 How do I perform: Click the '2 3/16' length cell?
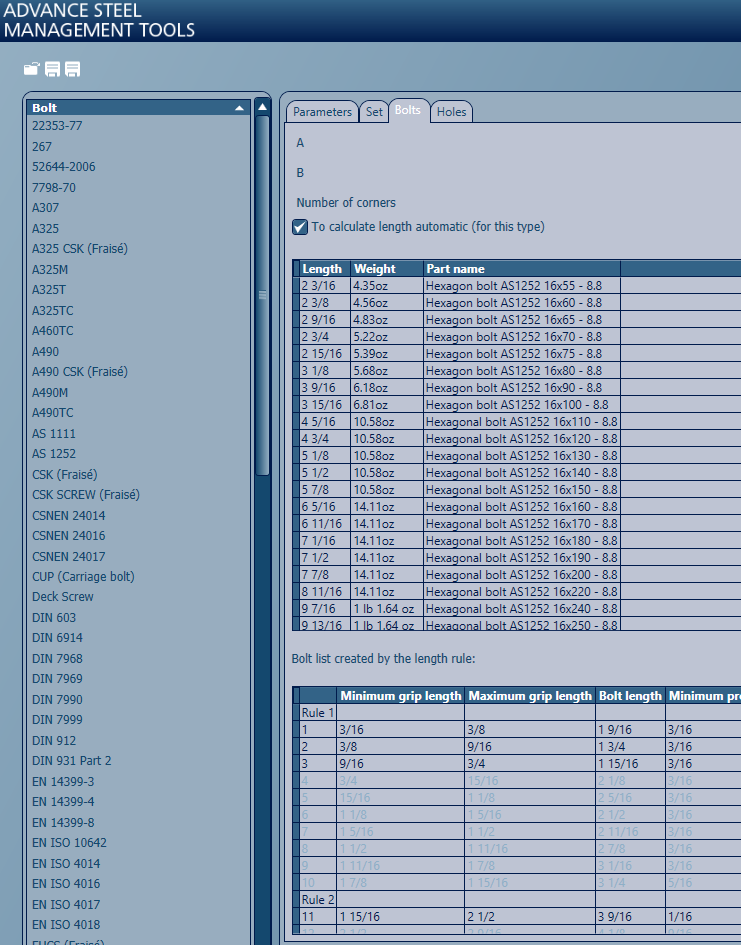coord(325,286)
